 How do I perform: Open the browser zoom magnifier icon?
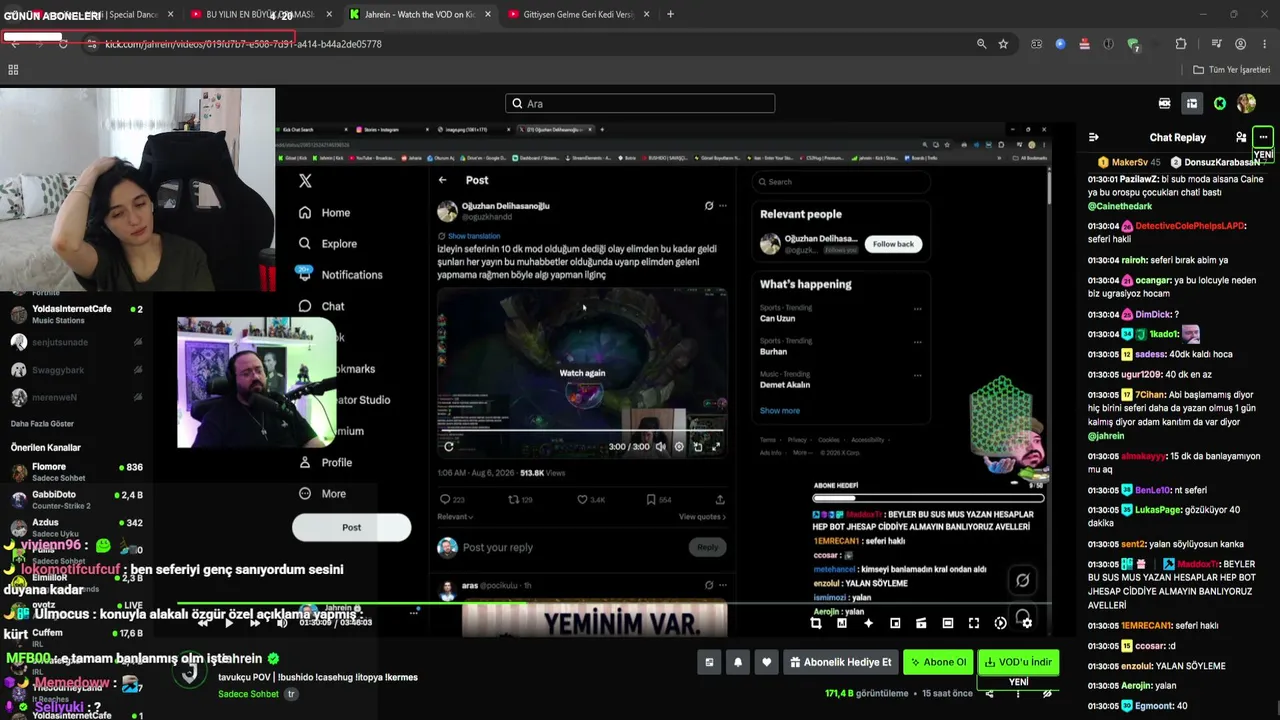(x=982, y=44)
